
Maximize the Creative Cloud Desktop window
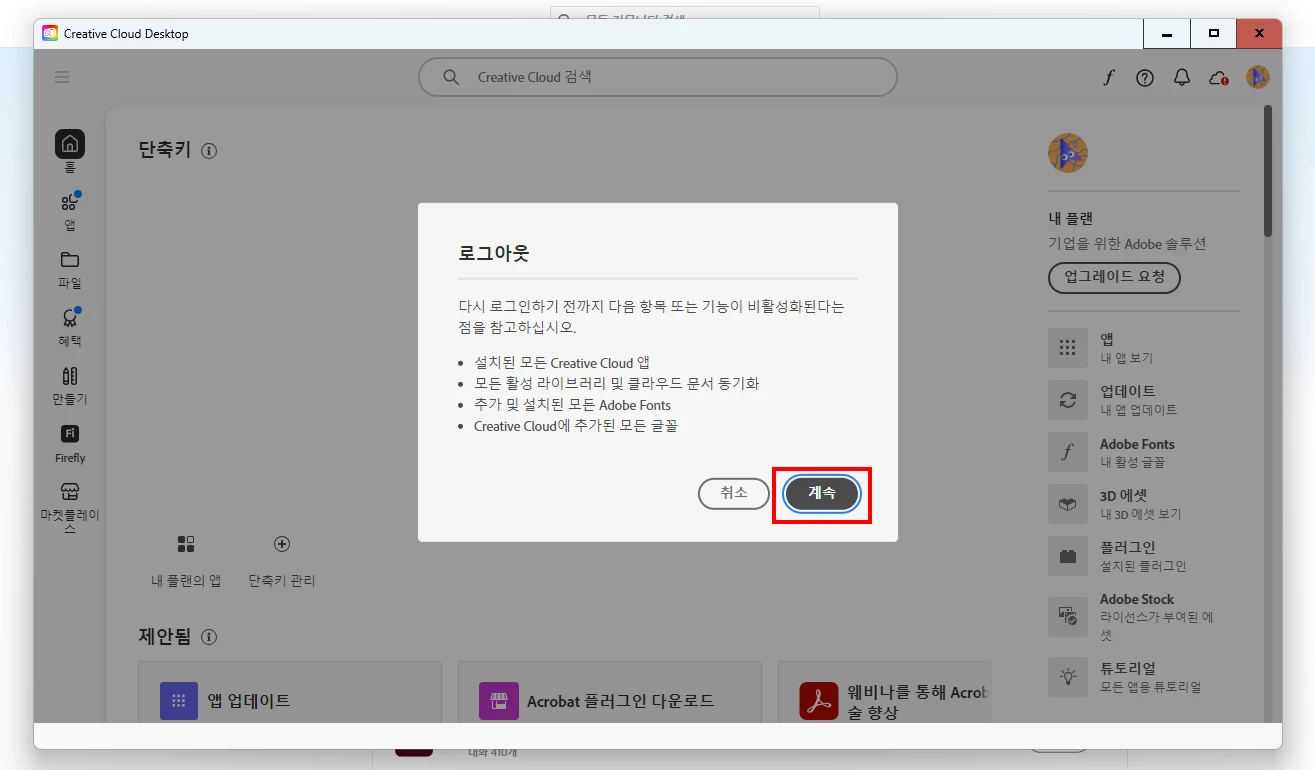point(1214,33)
